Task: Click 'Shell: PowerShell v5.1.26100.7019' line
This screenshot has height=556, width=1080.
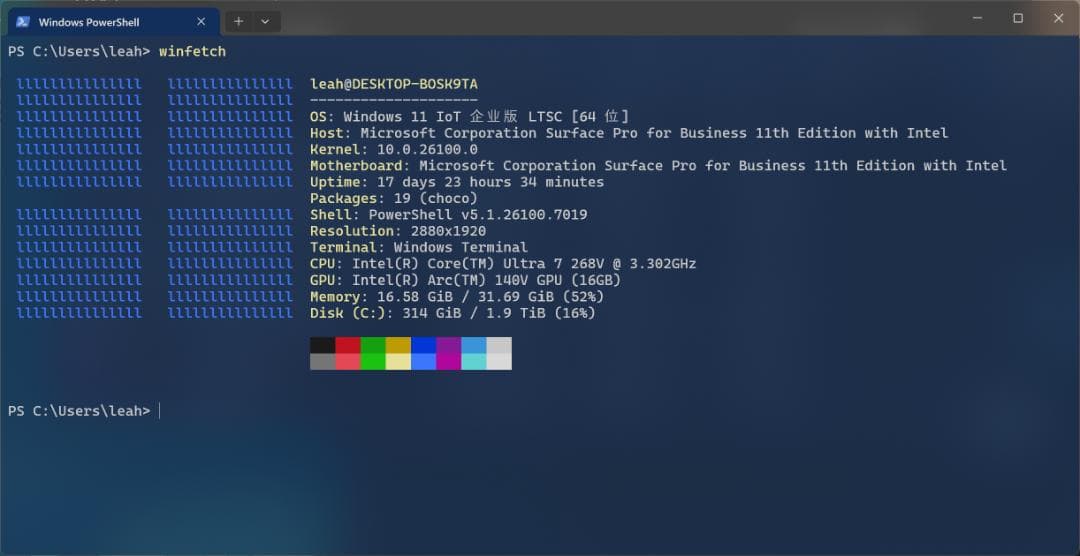Action: (x=448, y=215)
